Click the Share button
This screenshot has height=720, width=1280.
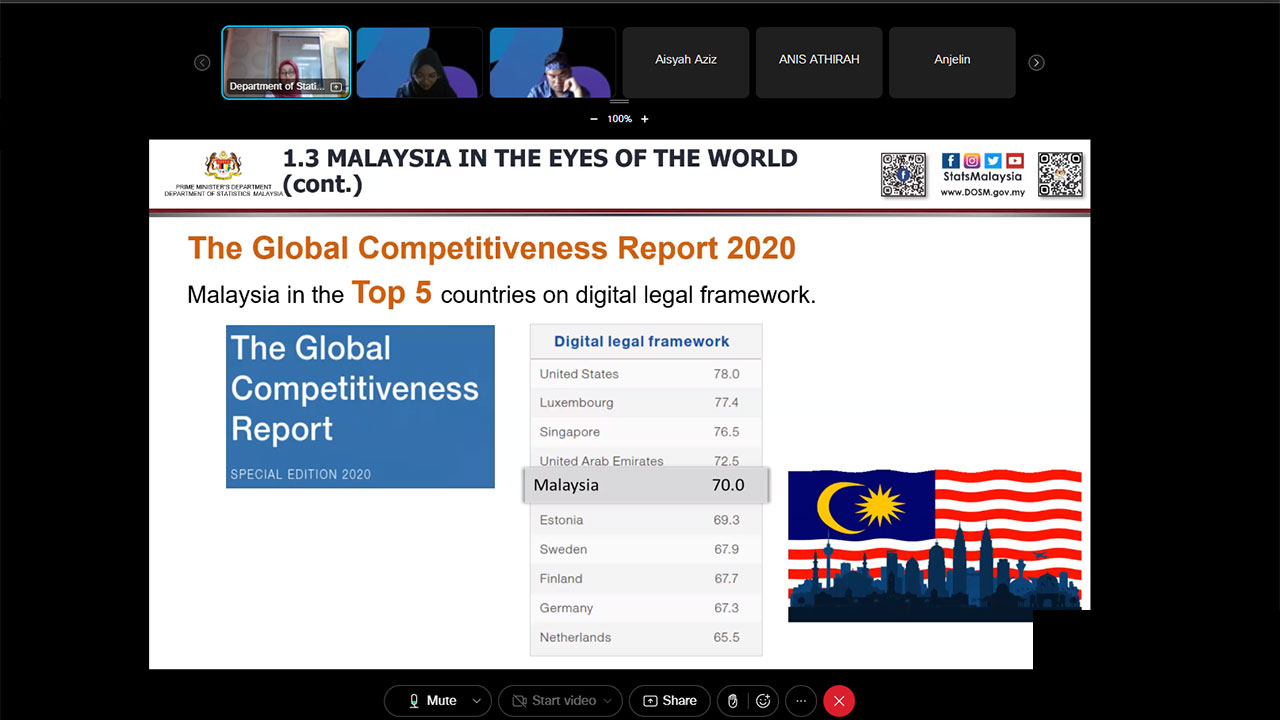click(670, 701)
